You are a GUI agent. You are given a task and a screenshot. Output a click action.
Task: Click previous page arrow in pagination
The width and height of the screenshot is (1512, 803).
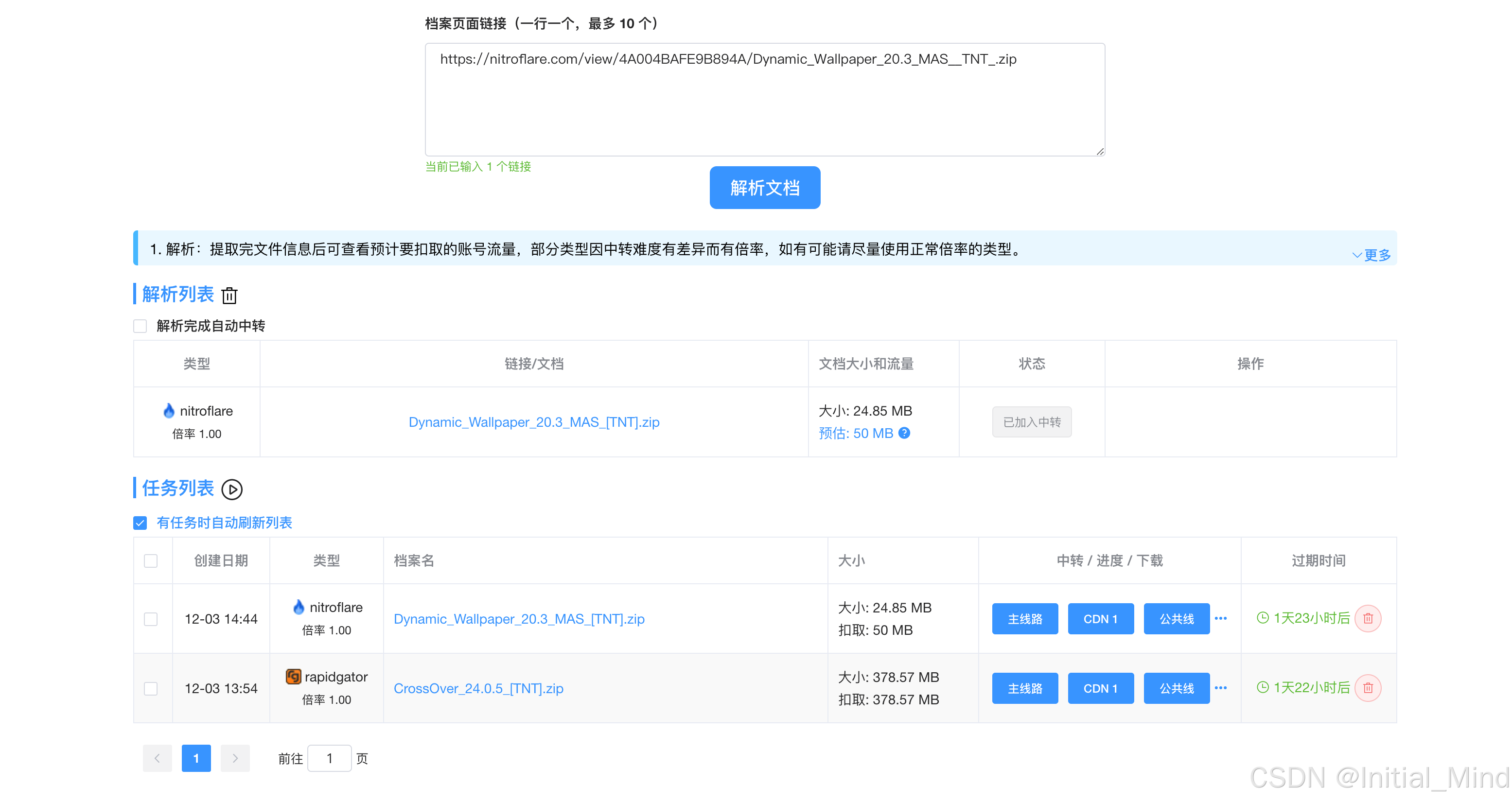158,758
